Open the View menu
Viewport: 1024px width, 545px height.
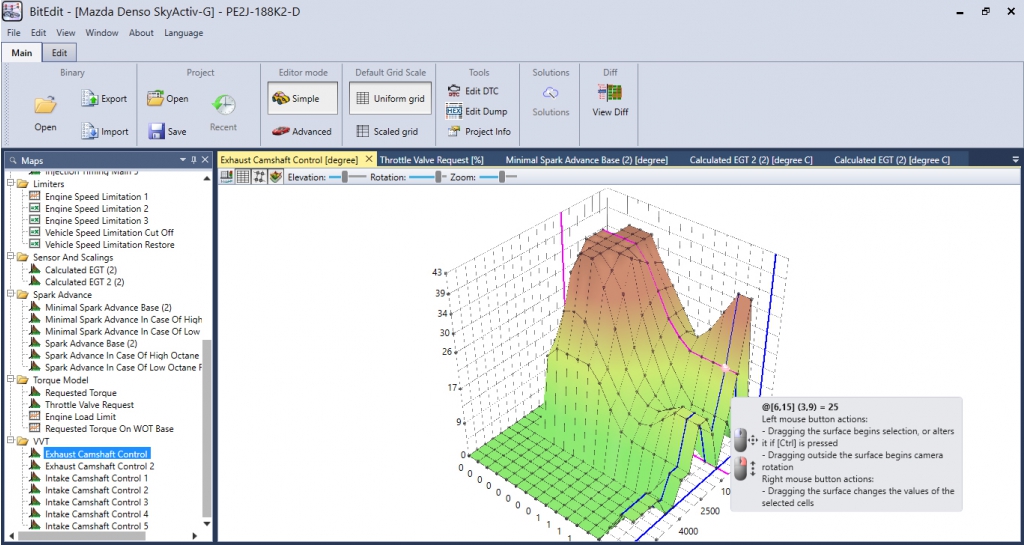pyautogui.click(x=66, y=33)
